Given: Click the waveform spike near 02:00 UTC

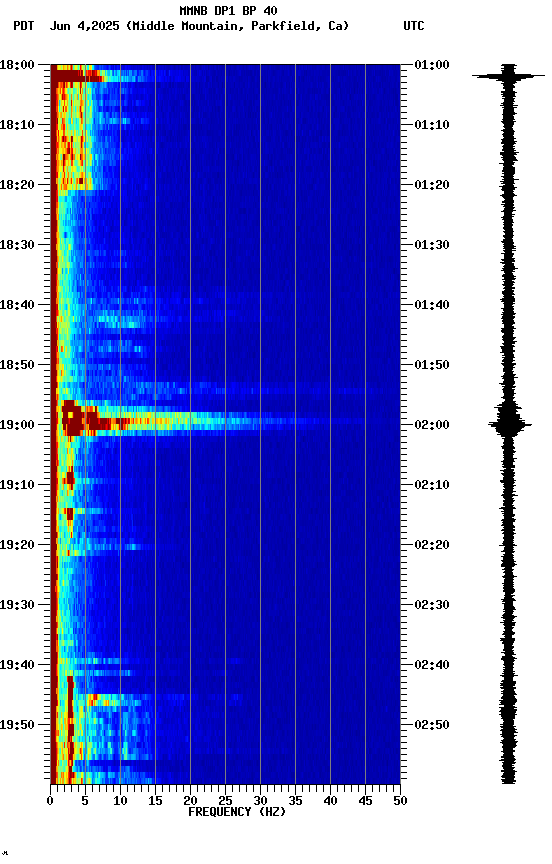Looking at the screenshot, I should coord(510,424).
